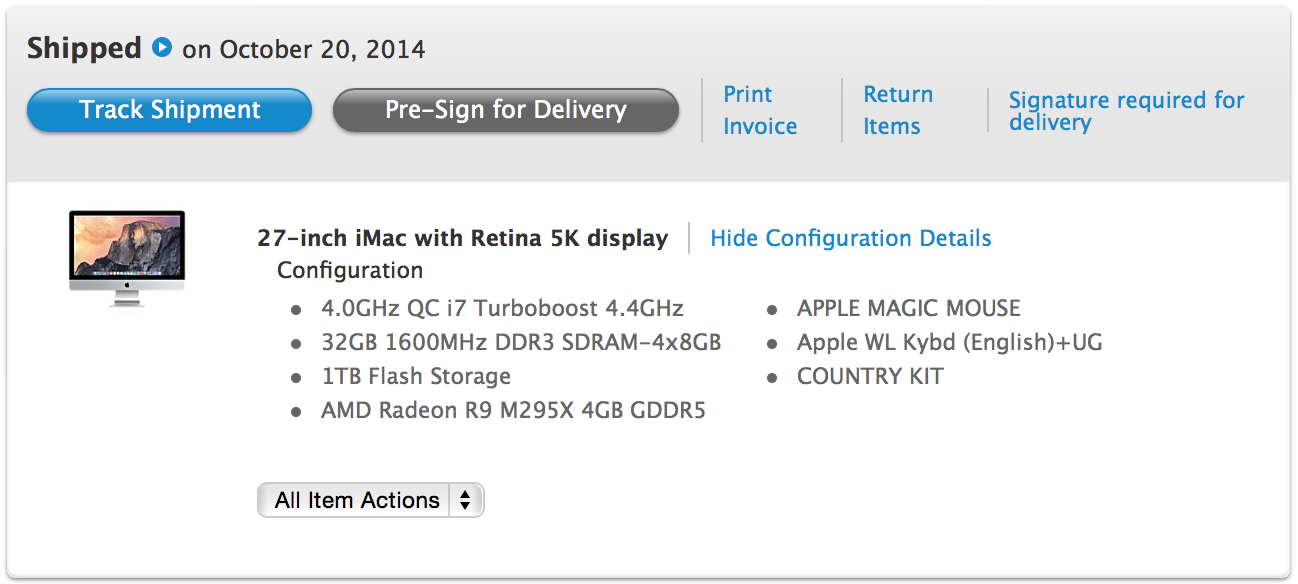This screenshot has width=1298, height=584.
Task: Click the 1TB Flash Storage entry
Action: tap(415, 376)
